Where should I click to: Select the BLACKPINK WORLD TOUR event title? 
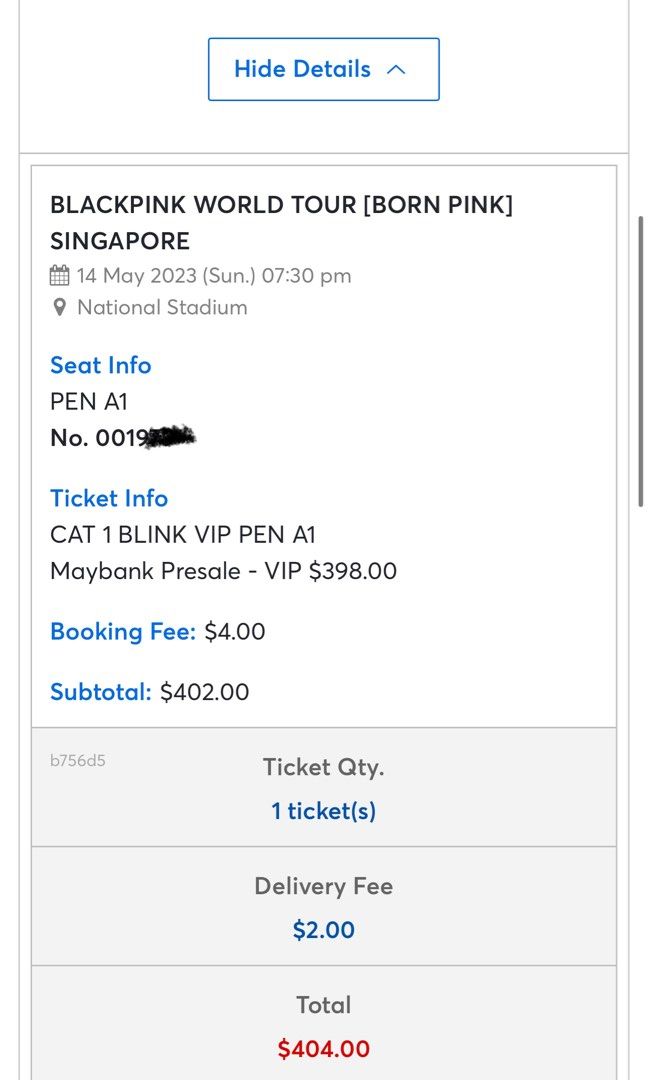[x=281, y=204]
